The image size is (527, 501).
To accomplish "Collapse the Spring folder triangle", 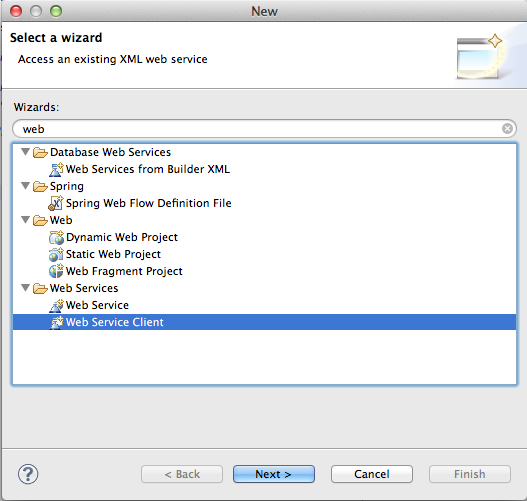I will point(26,186).
